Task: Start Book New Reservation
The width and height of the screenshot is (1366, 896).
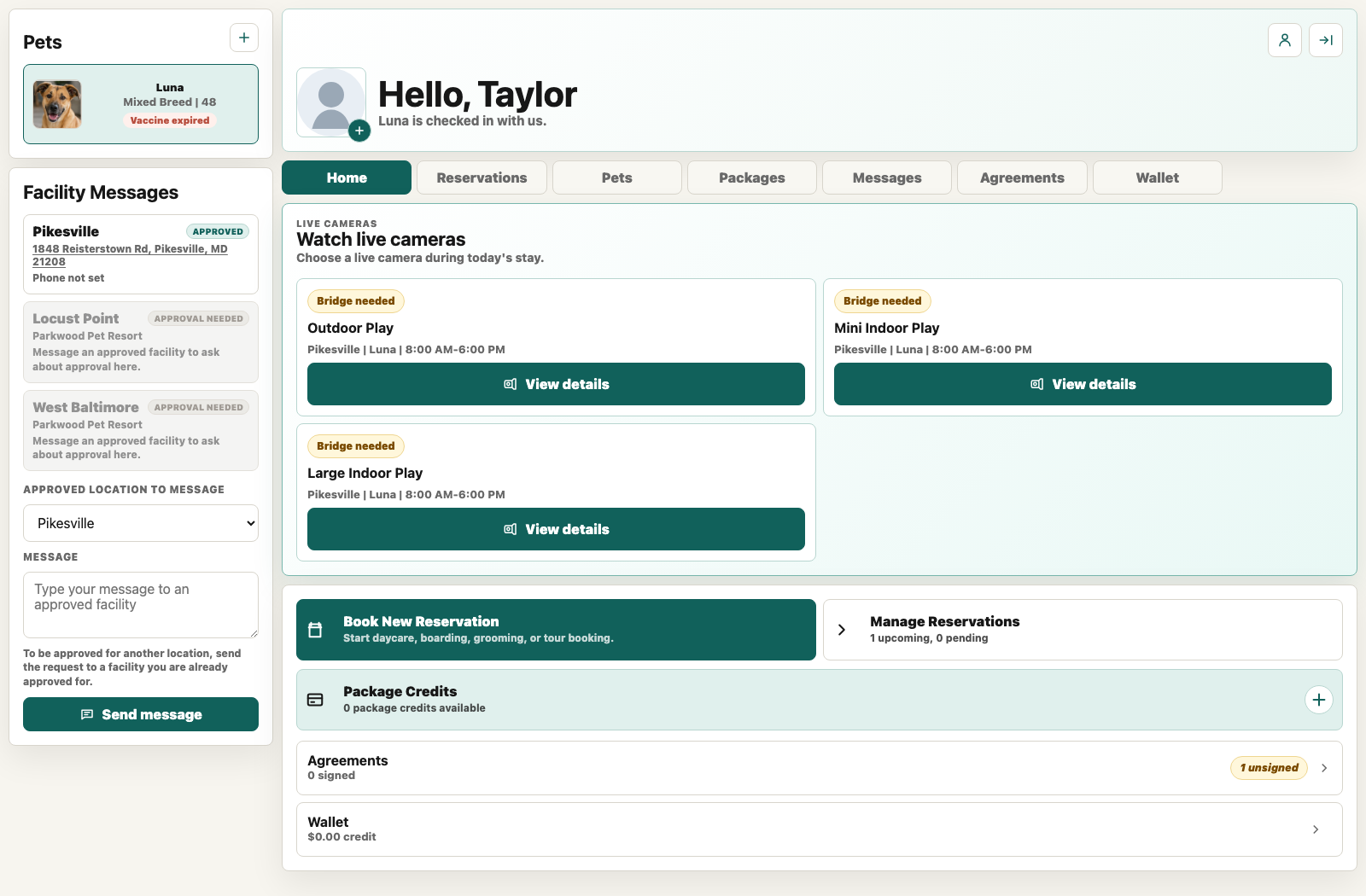Action: coord(556,630)
